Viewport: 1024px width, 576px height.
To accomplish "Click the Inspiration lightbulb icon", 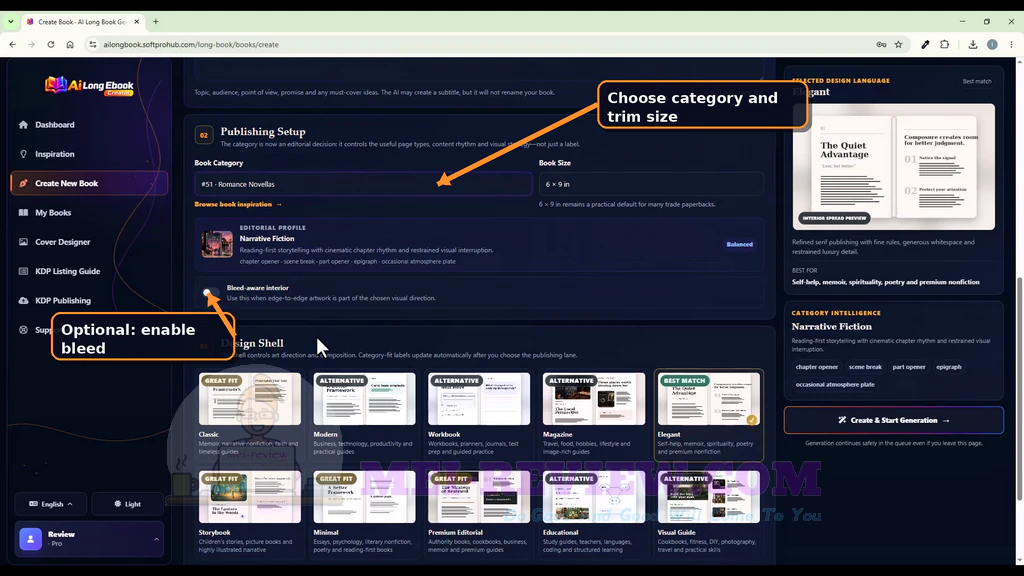I will (x=24, y=154).
